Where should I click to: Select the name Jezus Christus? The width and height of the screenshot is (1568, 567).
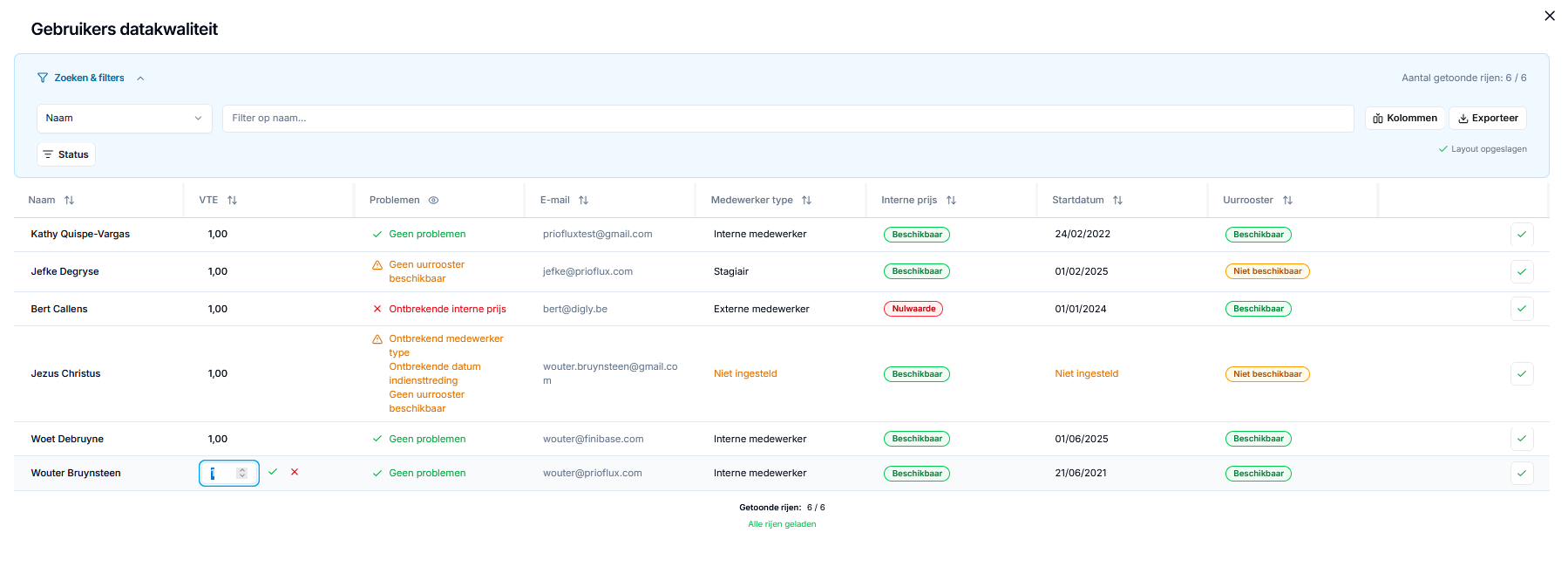pyautogui.click(x=66, y=374)
